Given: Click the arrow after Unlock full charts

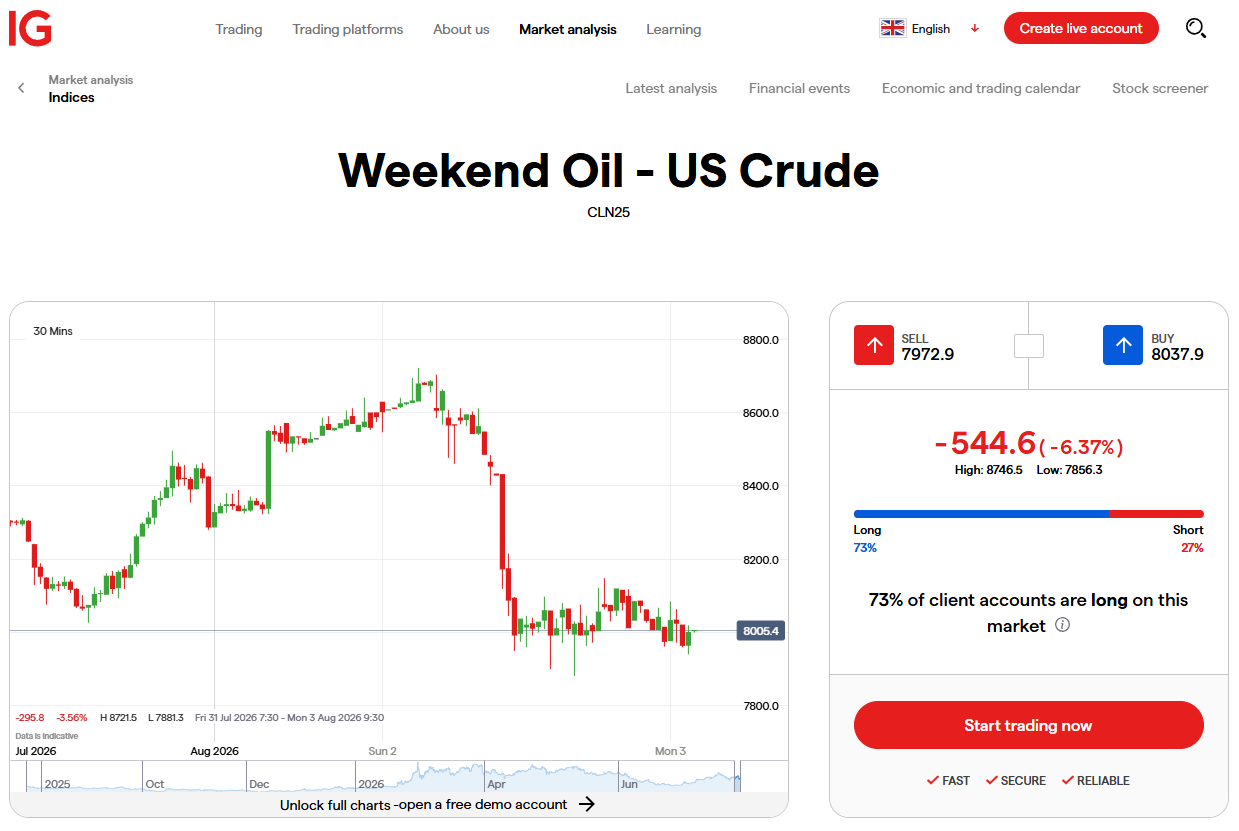Looking at the screenshot, I should [x=587, y=804].
